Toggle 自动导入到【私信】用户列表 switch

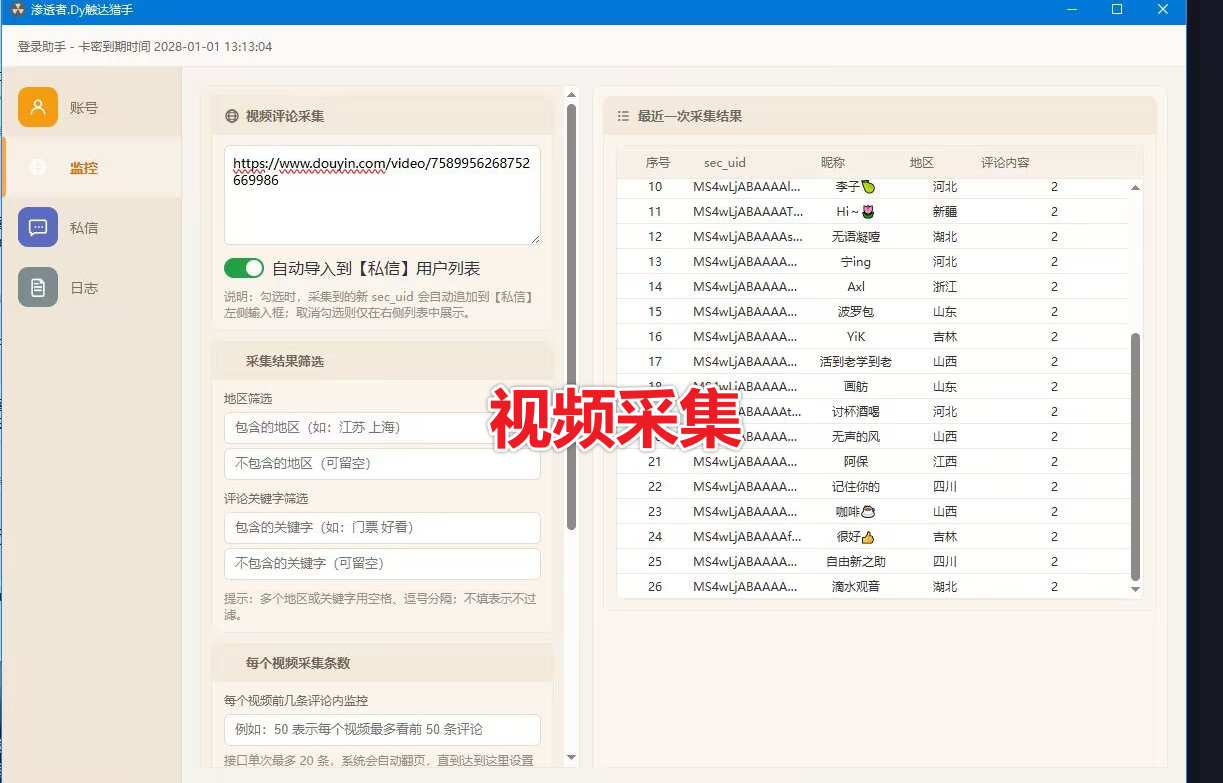[x=243, y=268]
